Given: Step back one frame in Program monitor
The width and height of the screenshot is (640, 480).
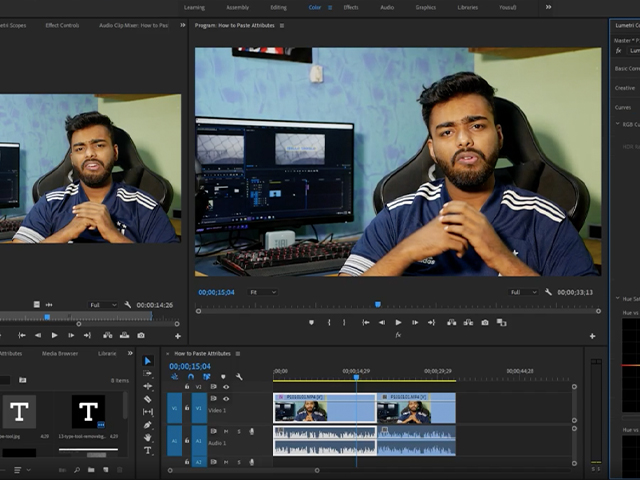Looking at the screenshot, I should click(382, 322).
